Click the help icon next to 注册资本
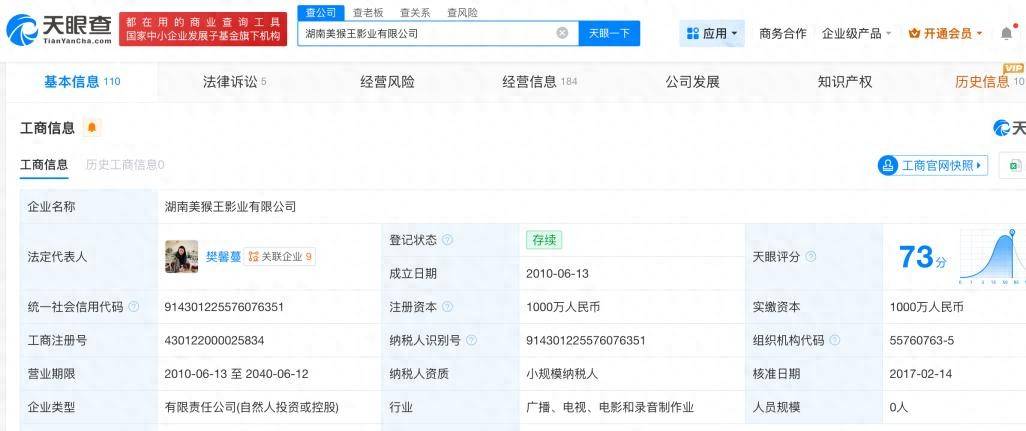 448,307
